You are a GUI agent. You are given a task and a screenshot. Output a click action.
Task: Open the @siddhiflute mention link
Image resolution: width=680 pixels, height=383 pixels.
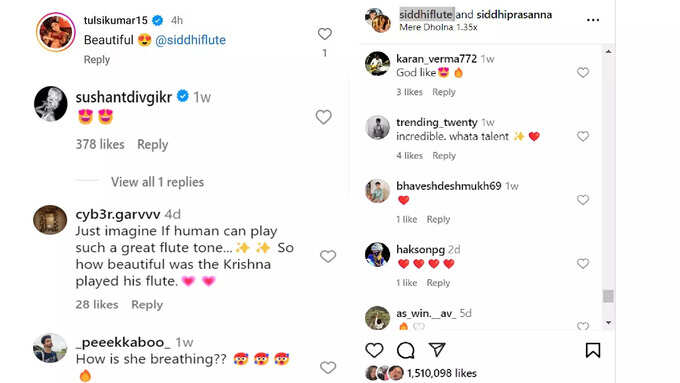pos(190,40)
